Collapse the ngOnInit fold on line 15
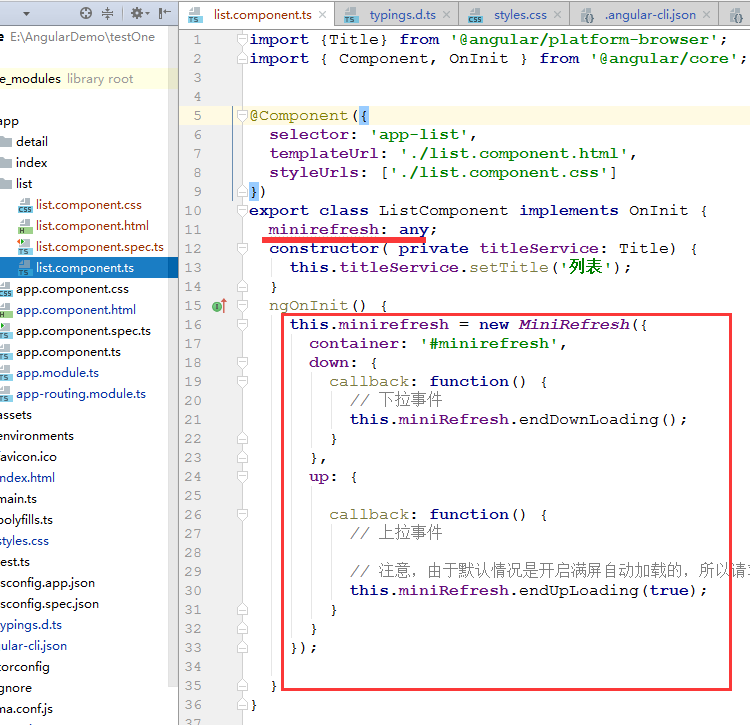The image size is (750, 725). click(x=243, y=305)
